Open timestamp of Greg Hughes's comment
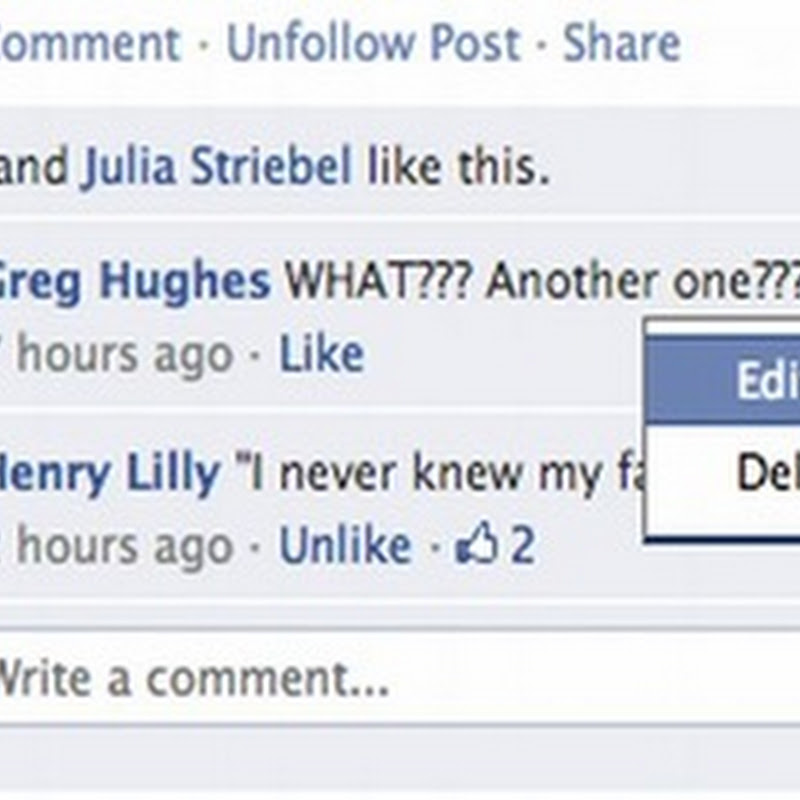Image resolution: width=800 pixels, height=800 pixels. click(116, 353)
